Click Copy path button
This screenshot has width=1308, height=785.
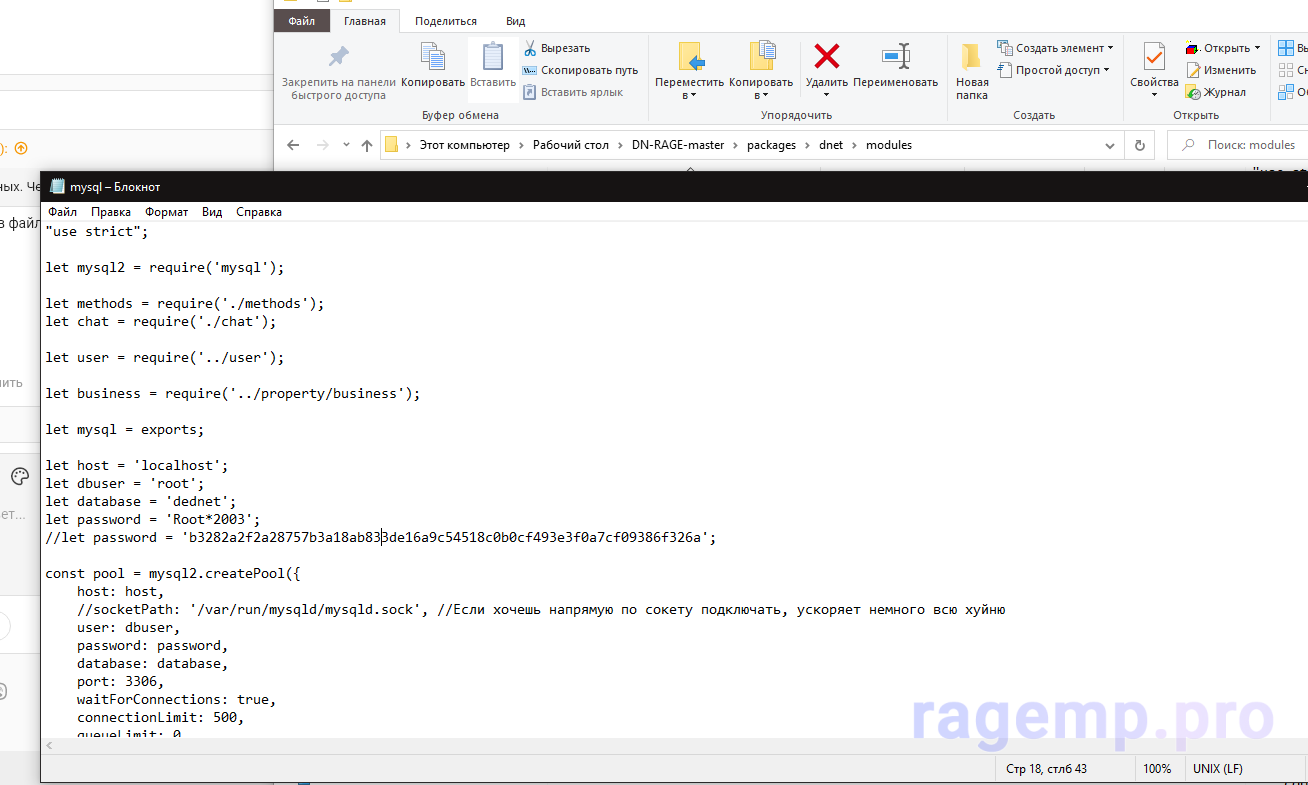coord(588,70)
